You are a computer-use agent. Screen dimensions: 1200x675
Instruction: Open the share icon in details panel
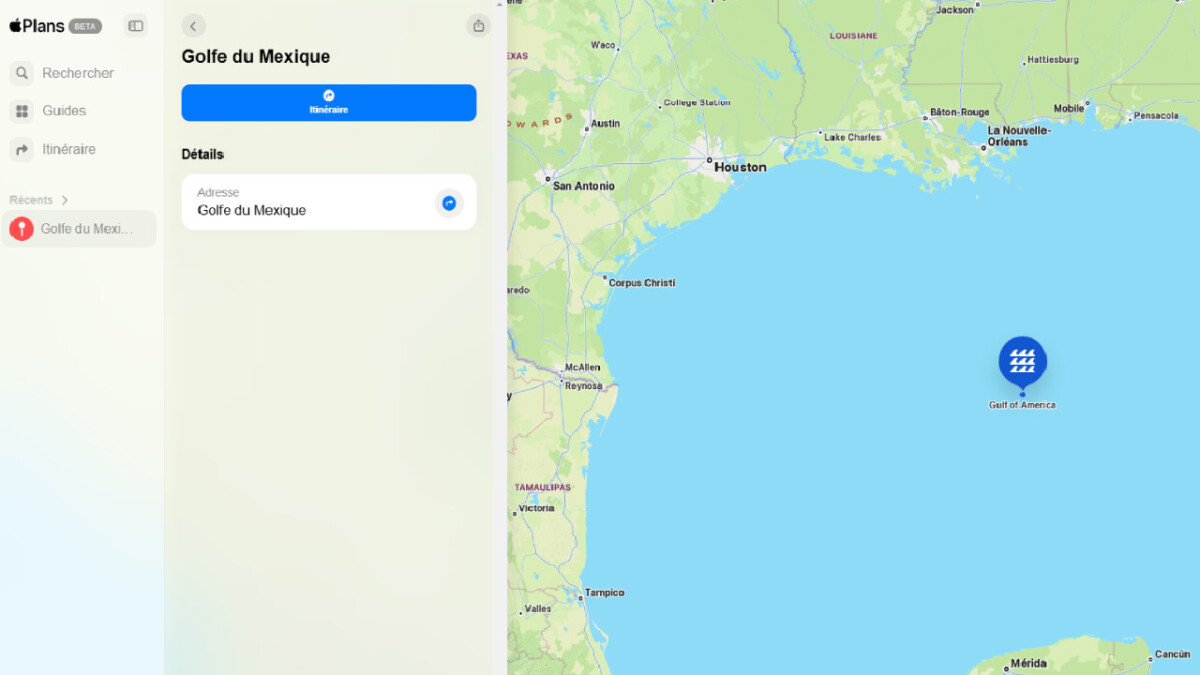pos(479,26)
